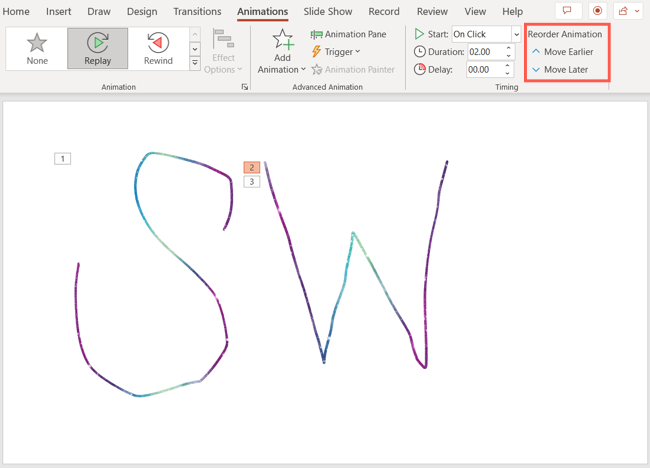The height and width of the screenshot is (468, 650).
Task: Open the Start timing combo box
Action: [486, 34]
